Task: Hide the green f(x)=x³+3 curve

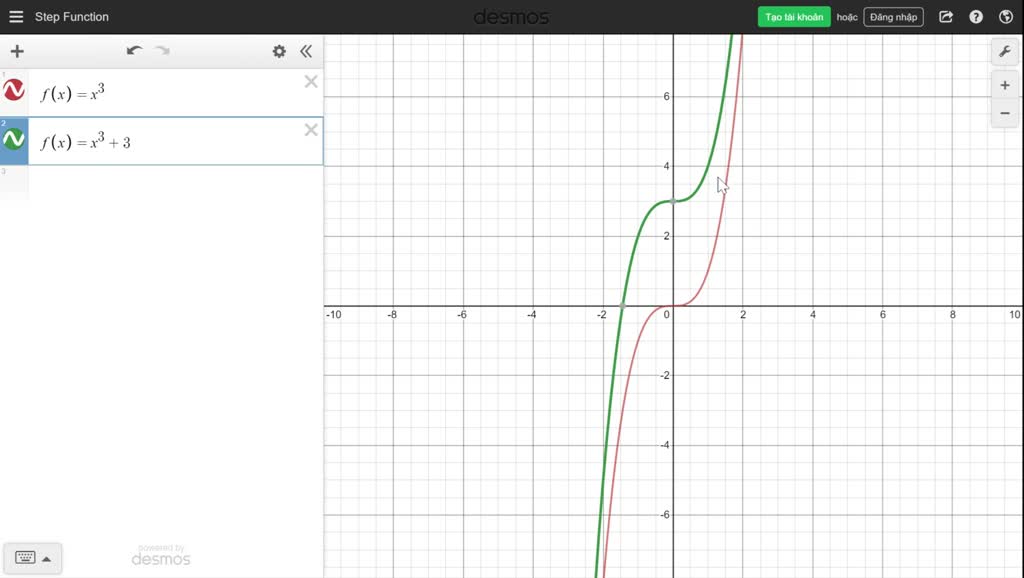Action: tap(14, 139)
